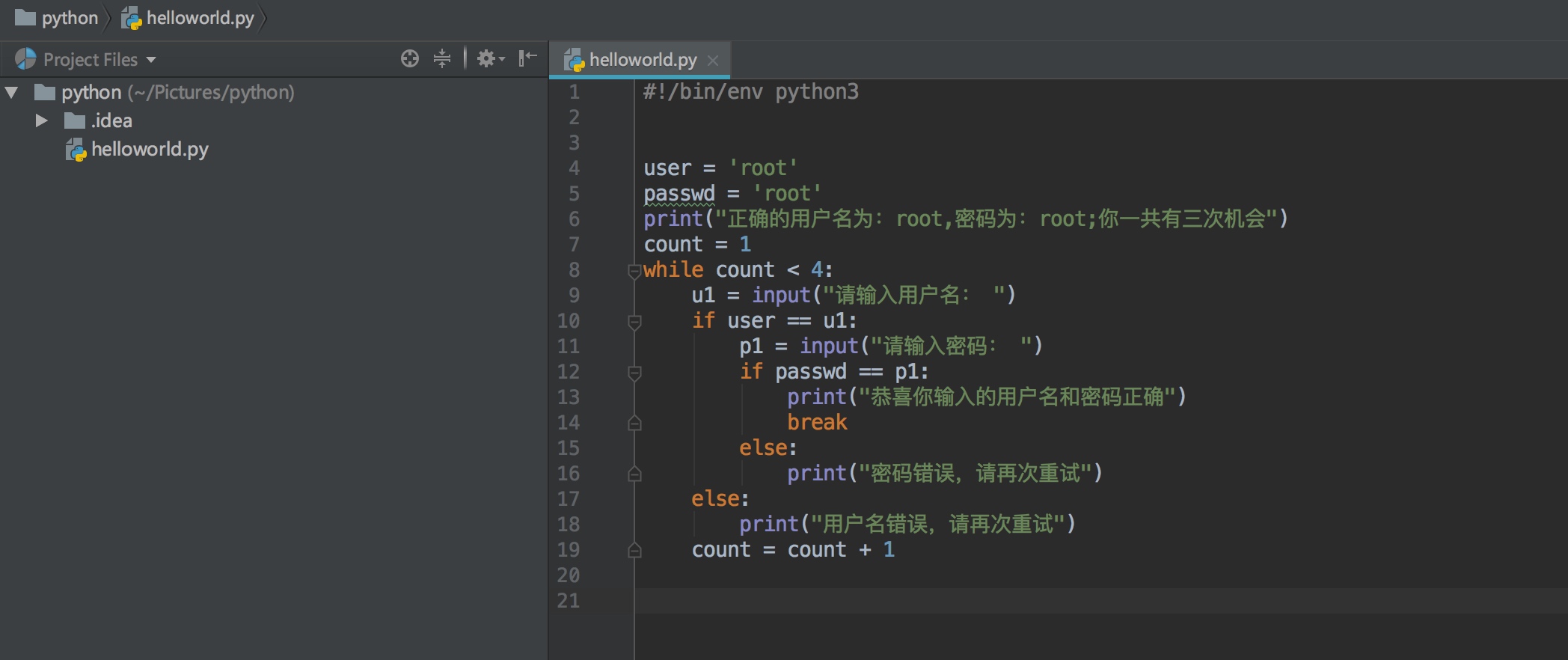
Task: Click the .idea folder icon
Action: tap(75, 120)
